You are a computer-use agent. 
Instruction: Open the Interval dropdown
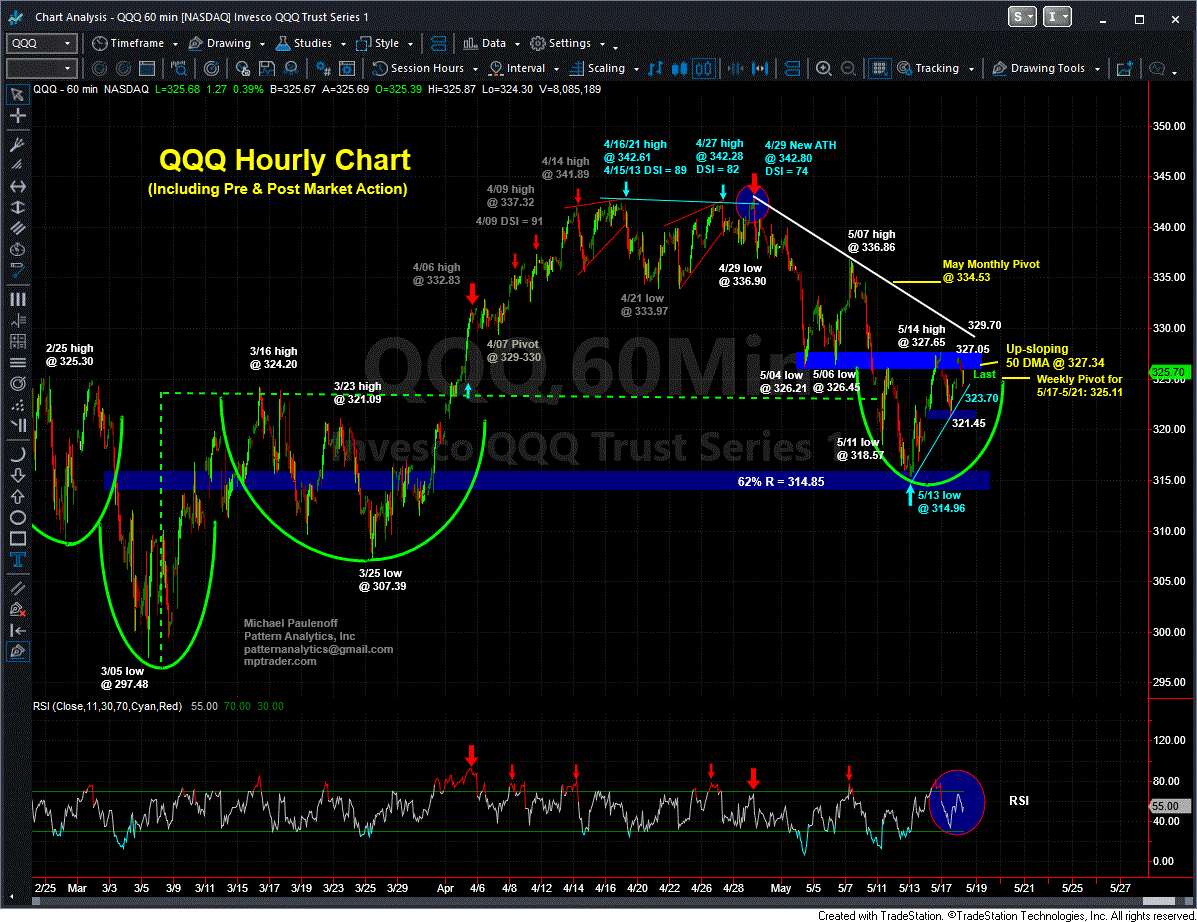point(524,69)
